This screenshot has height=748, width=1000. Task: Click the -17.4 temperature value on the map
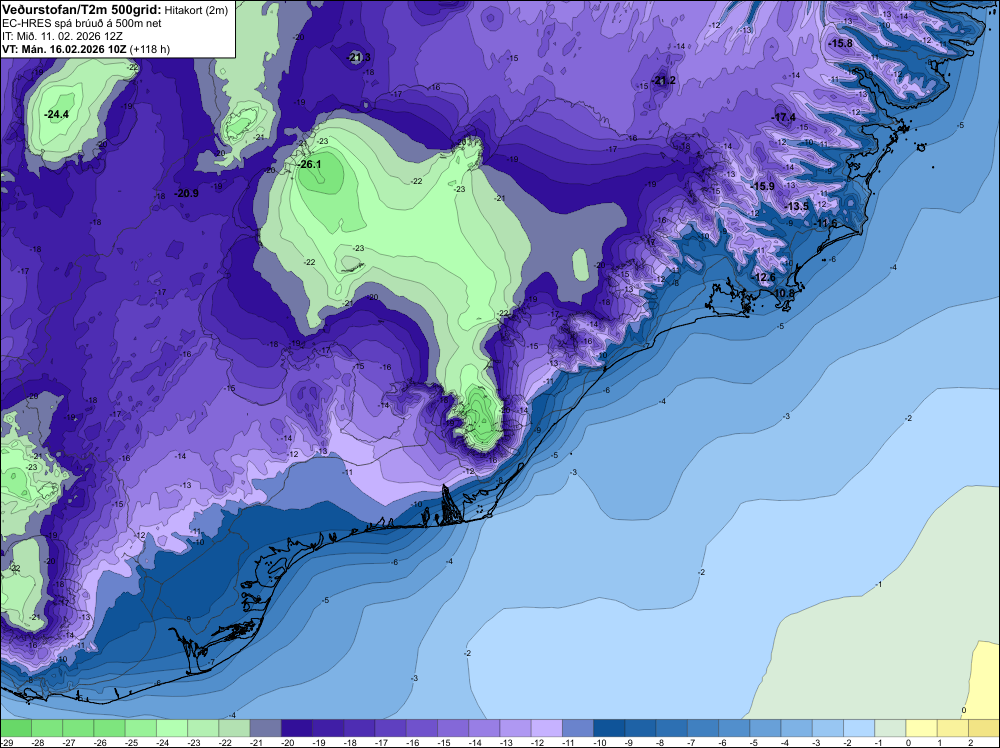[784, 117]
